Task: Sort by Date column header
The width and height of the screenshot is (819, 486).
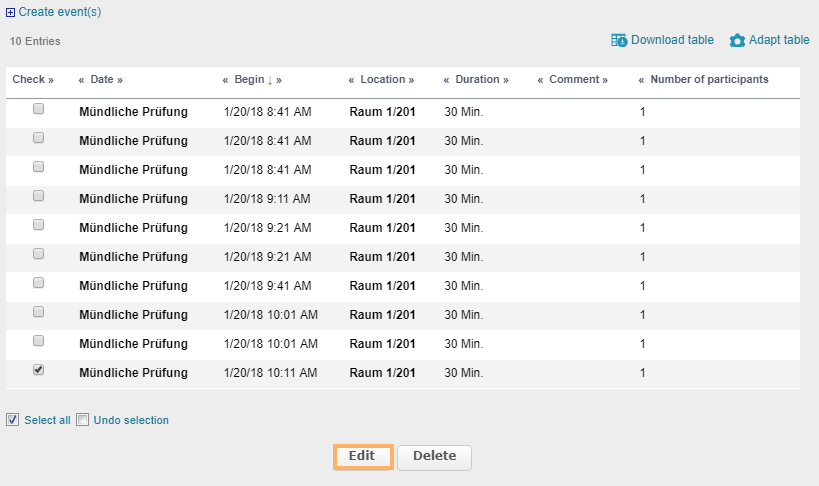Action: tap(102, 80)
